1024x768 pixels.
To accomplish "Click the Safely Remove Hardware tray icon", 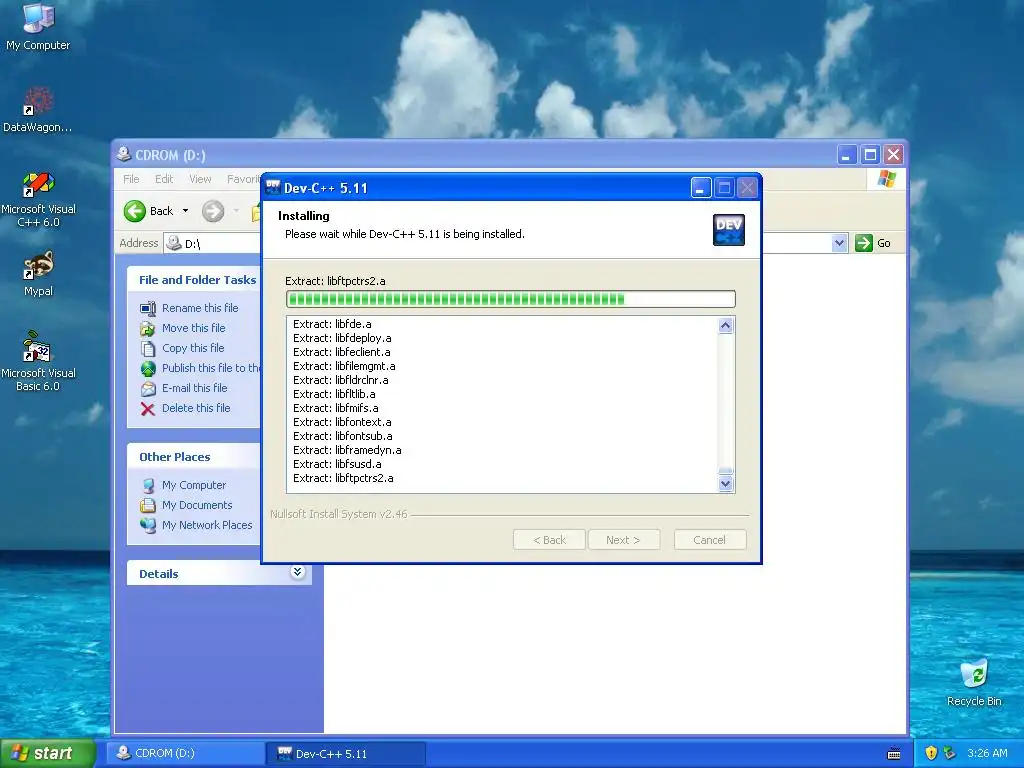I will point(950,753).
